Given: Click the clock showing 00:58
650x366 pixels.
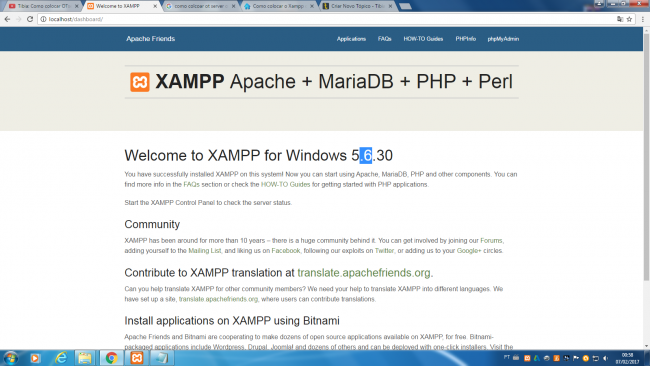Looking at the screenshot, I should coord(627,355).
